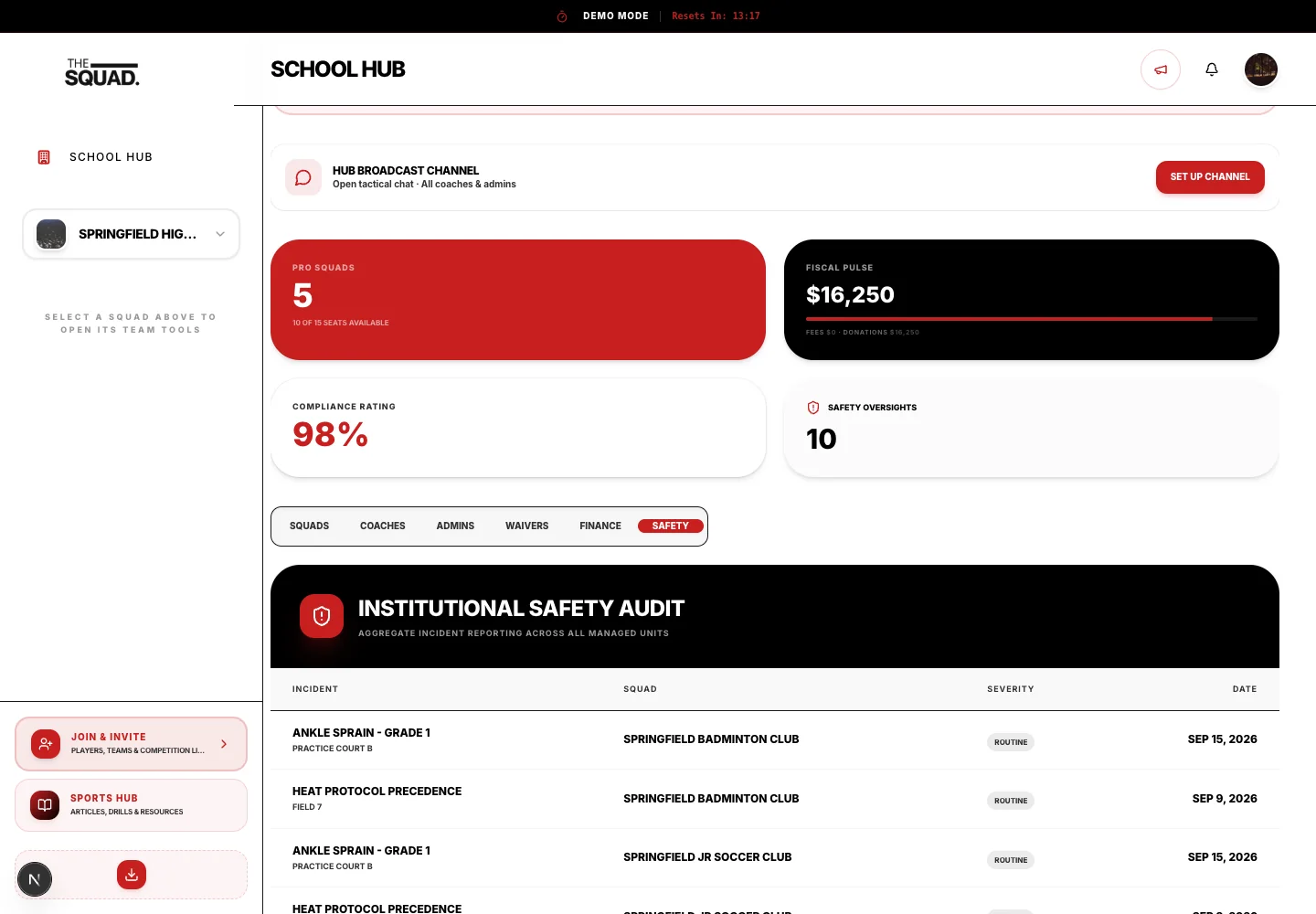The height and width of the screenshot is (914, 1316).
Task: Click the Demo Mode reset countdown
Action: [716, 16]
